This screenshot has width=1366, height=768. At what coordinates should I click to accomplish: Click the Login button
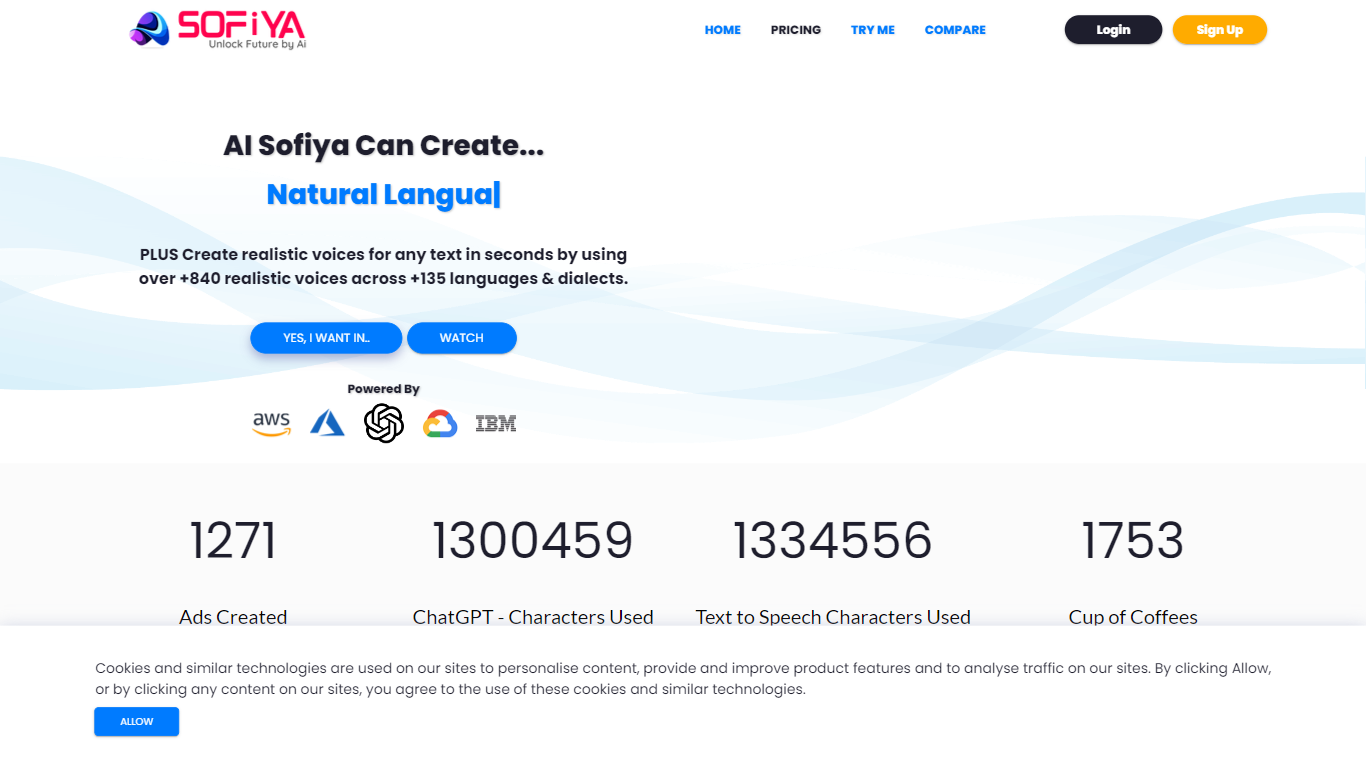pos(1113,30)
